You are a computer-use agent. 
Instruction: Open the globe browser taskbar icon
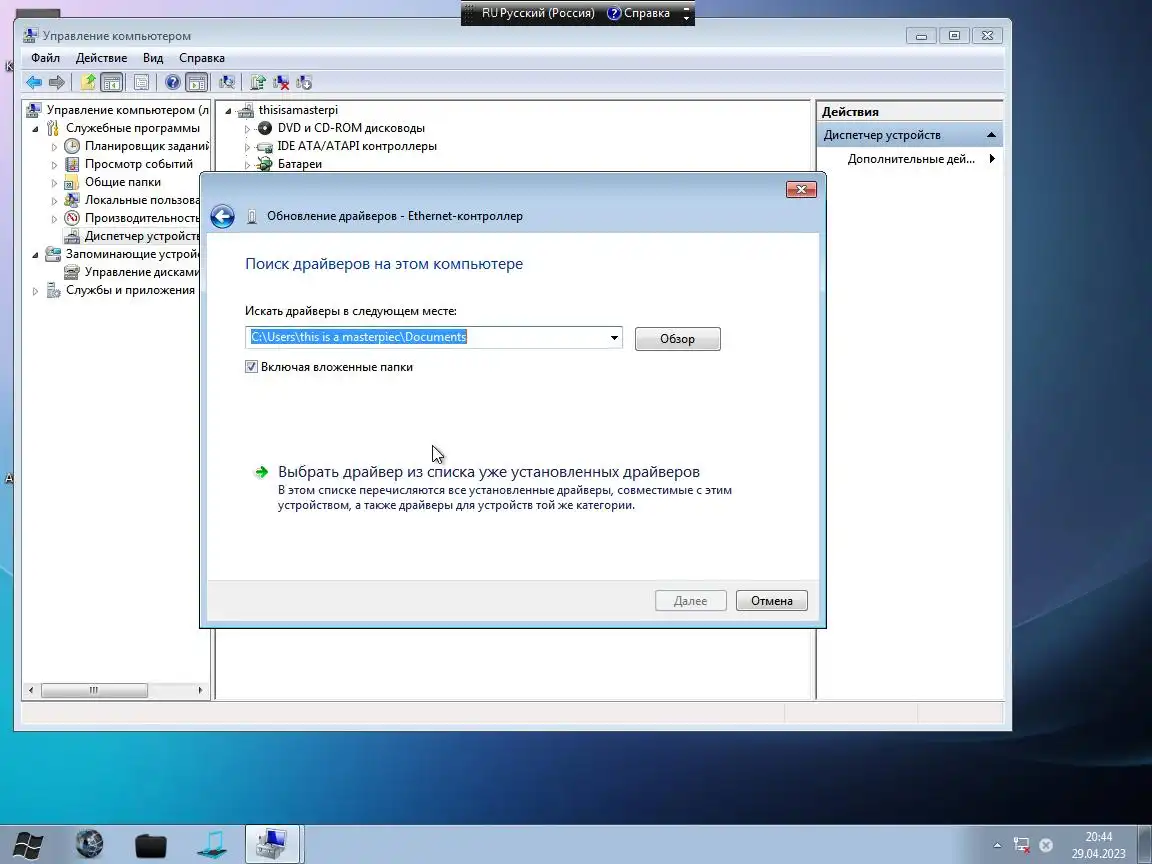coord(90,844)
